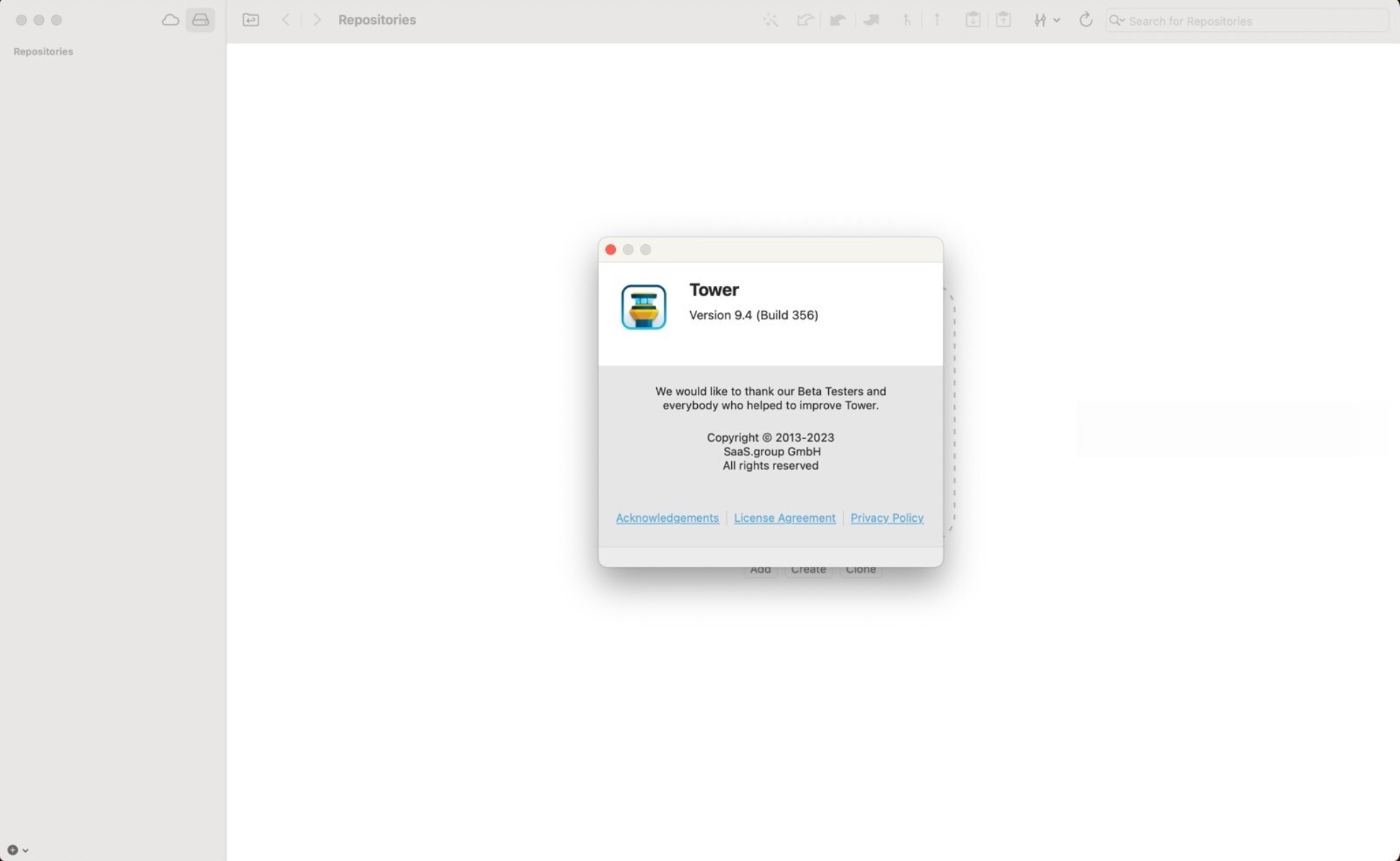Switch to the cloud Services view
This screenshot has height=861, width=1400.
[x=170, y=20]
